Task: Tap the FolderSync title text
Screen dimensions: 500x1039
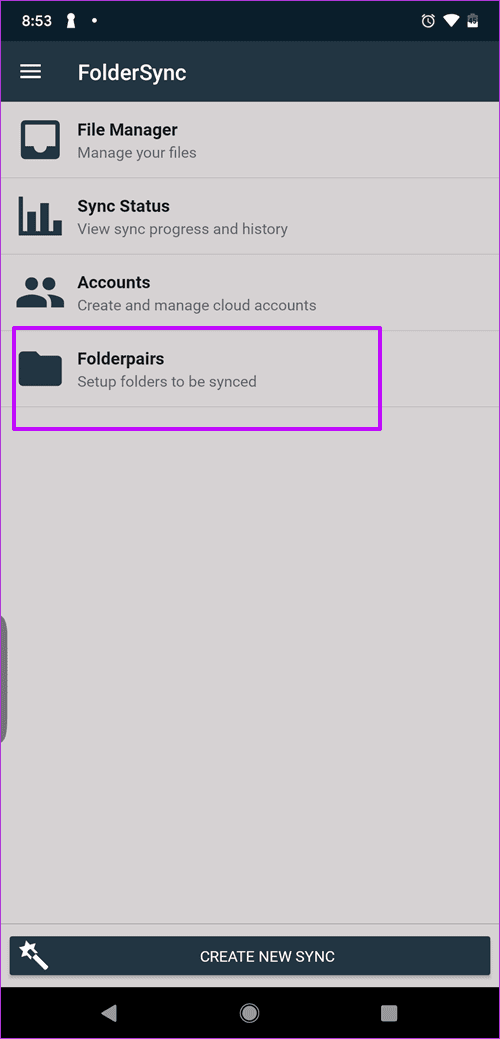Action: [132, 72]
